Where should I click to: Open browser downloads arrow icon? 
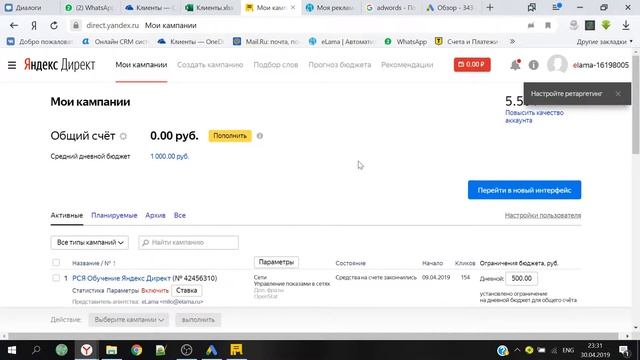pyautogui.click(x=626, y=25)
